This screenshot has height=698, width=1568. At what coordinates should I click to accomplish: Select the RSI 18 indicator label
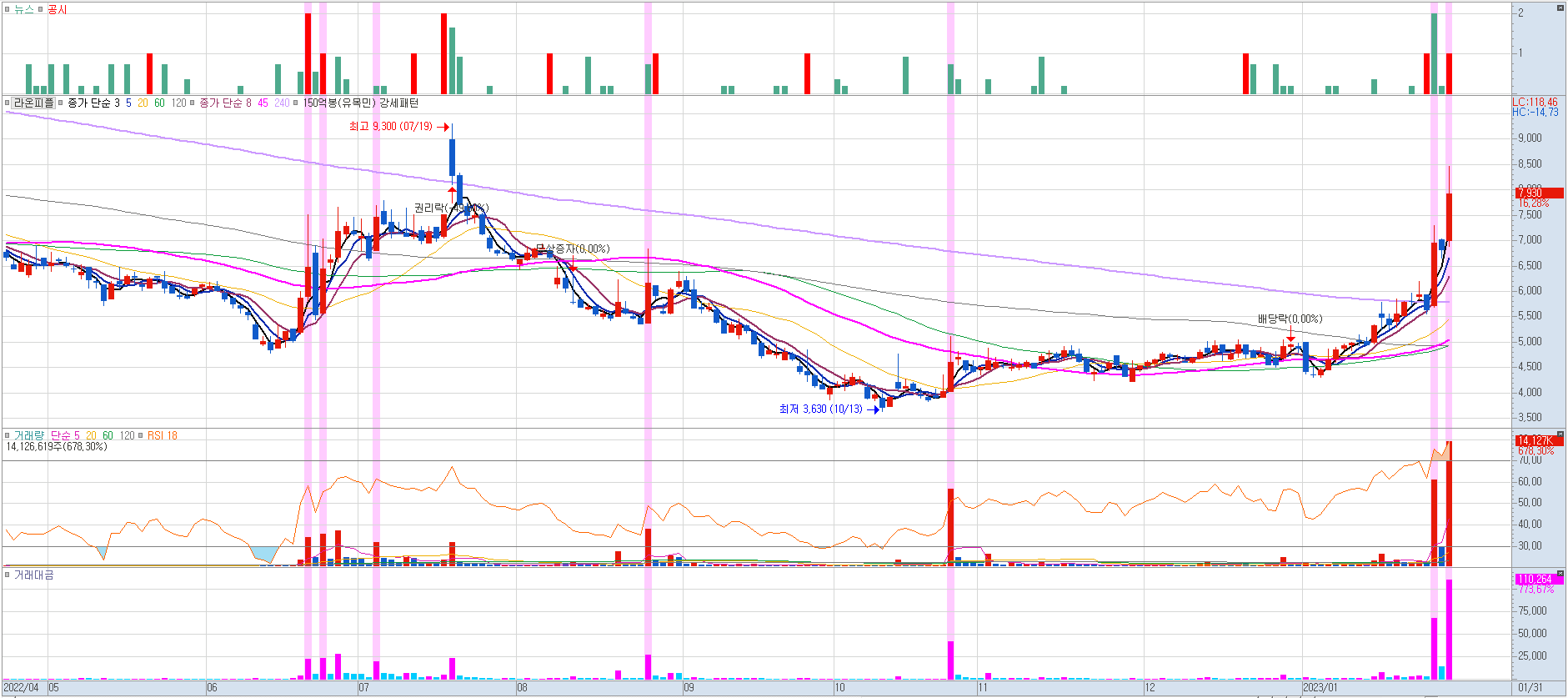point(162,435)
